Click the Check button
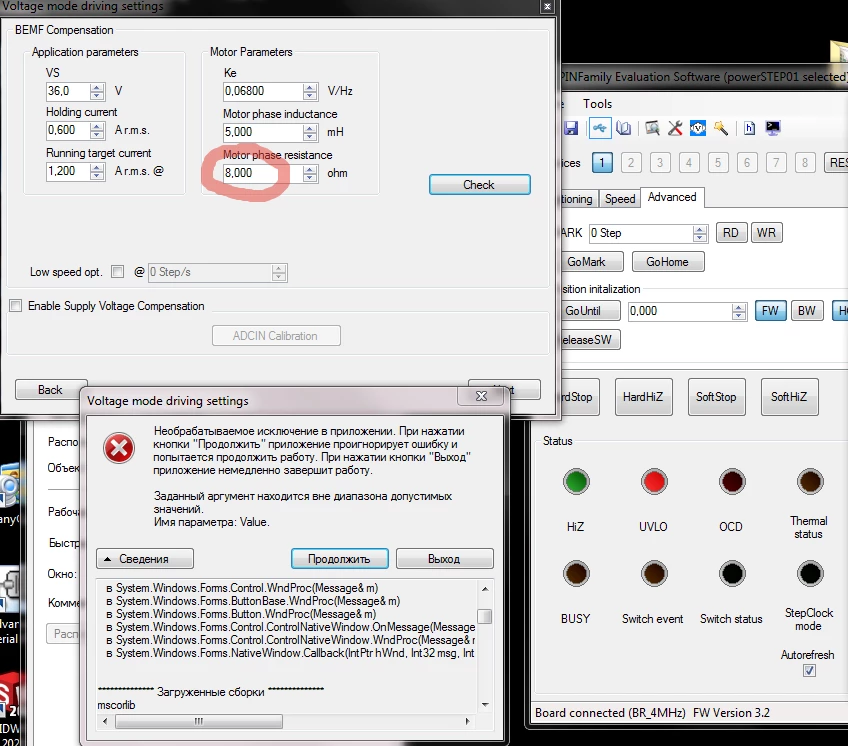The image size is (848, 746). [x=479, y=184]
